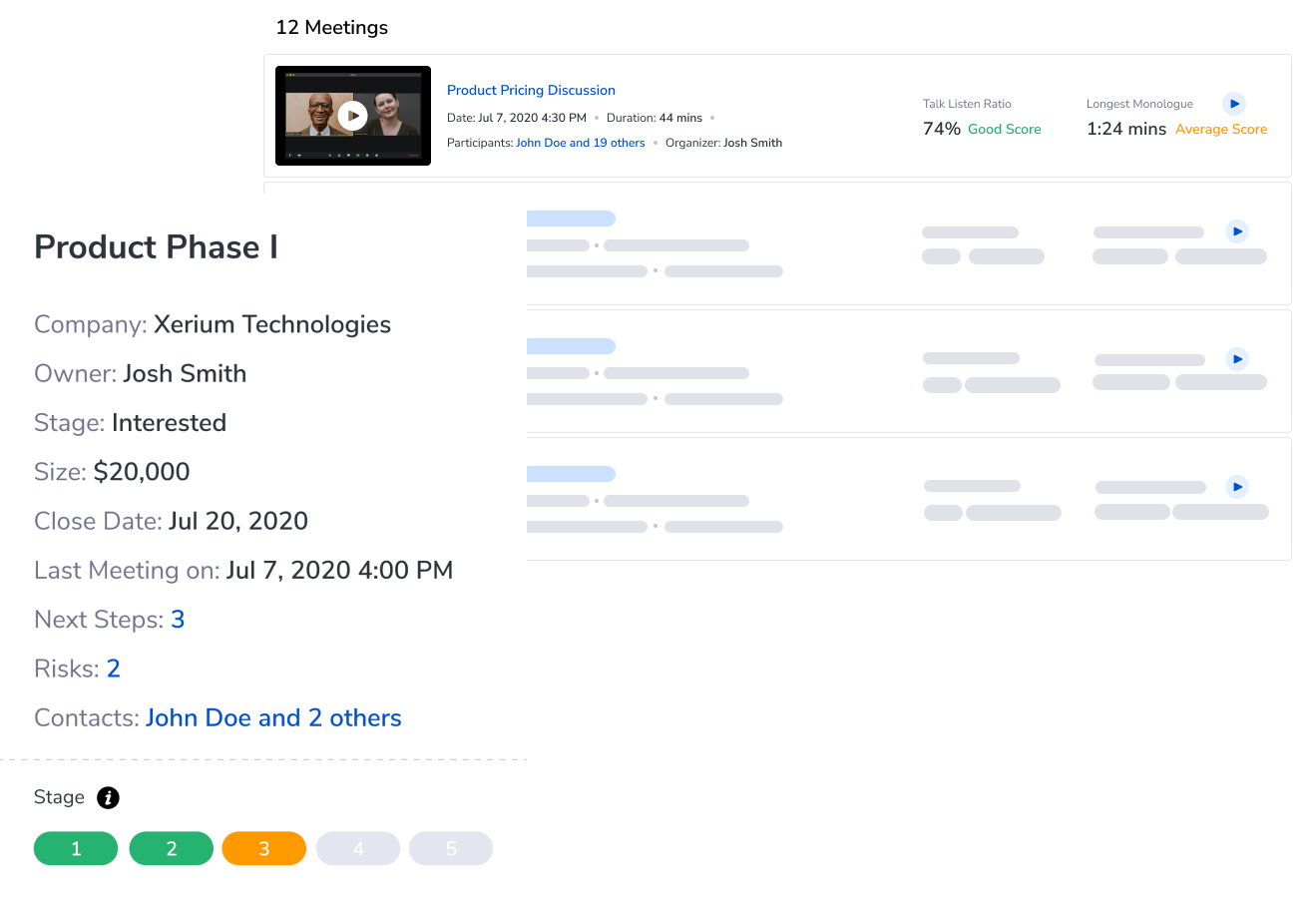Click the play icon beside Longest Monologue
1316x899 pixels.
point(1234,104)
